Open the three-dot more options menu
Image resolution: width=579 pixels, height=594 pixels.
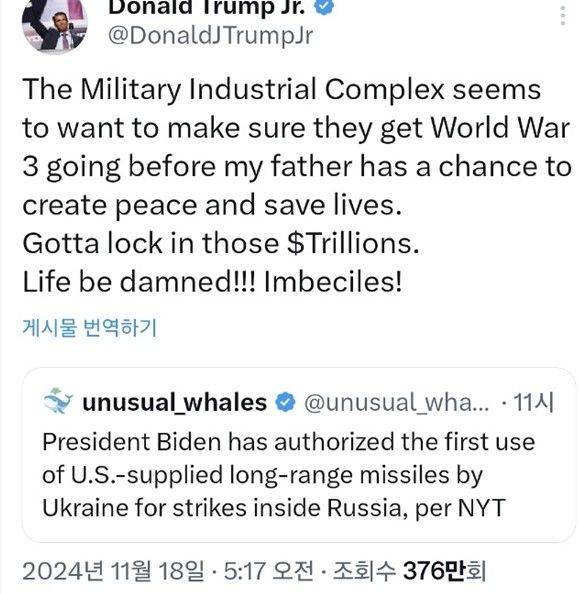click(x=563, y=16)
